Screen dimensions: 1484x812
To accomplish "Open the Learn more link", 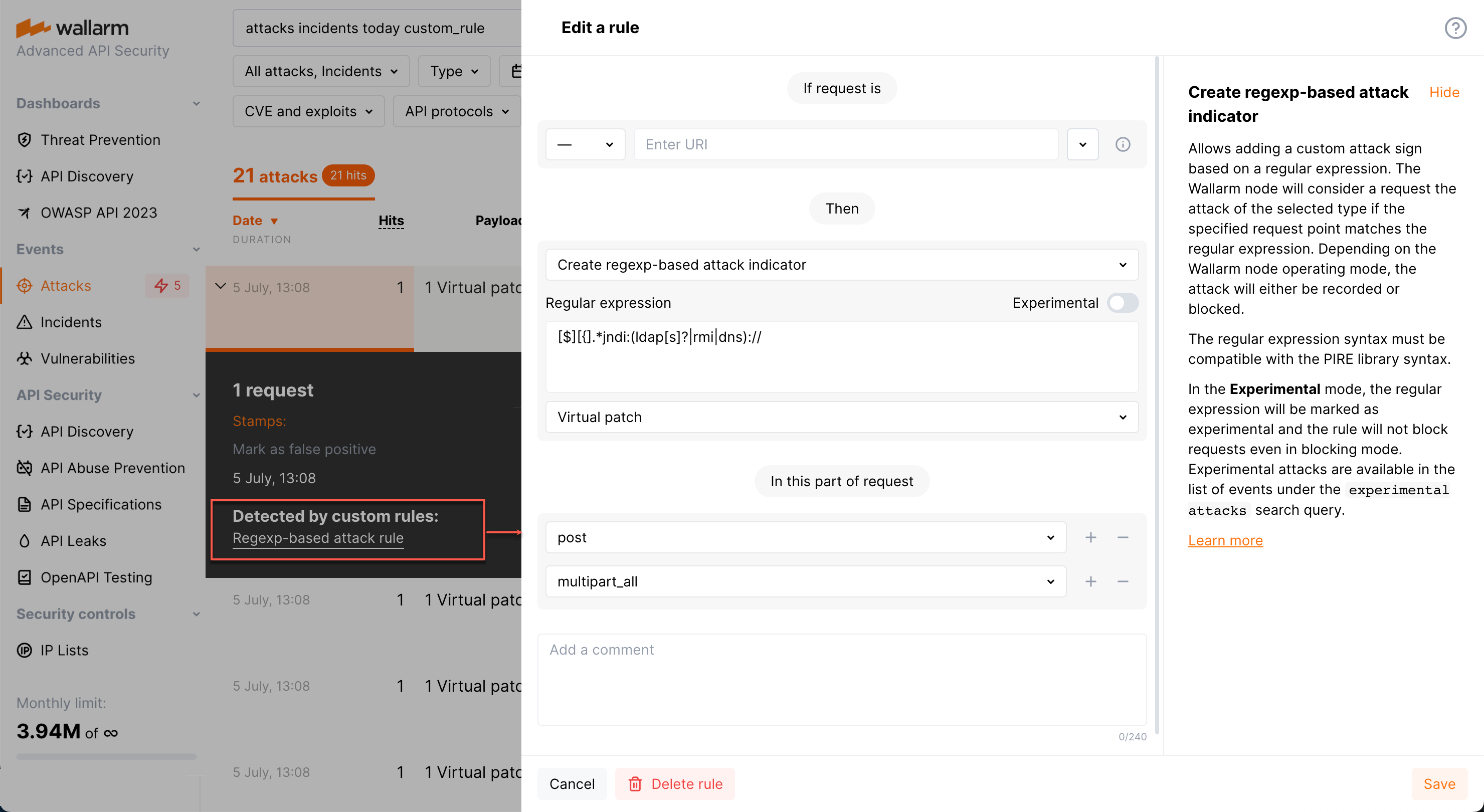I will pos(1225,540).
